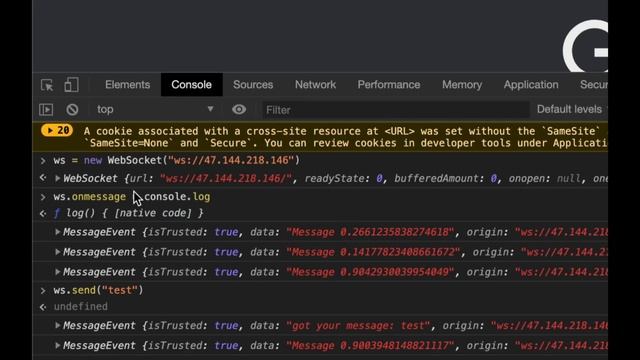640x360 pixels.
Task: Click the ws.send("test") command
Action: [x=98, y=290]
